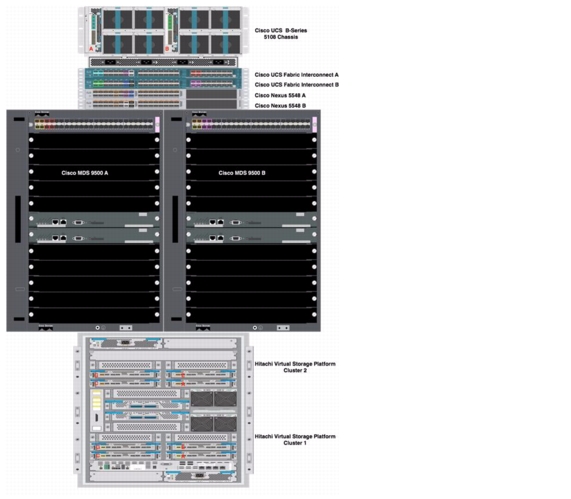Click the pink module at MDS 9500 B line card end
Screen dimensions: 571x499
pyautogui.click(x=315, y=125)
